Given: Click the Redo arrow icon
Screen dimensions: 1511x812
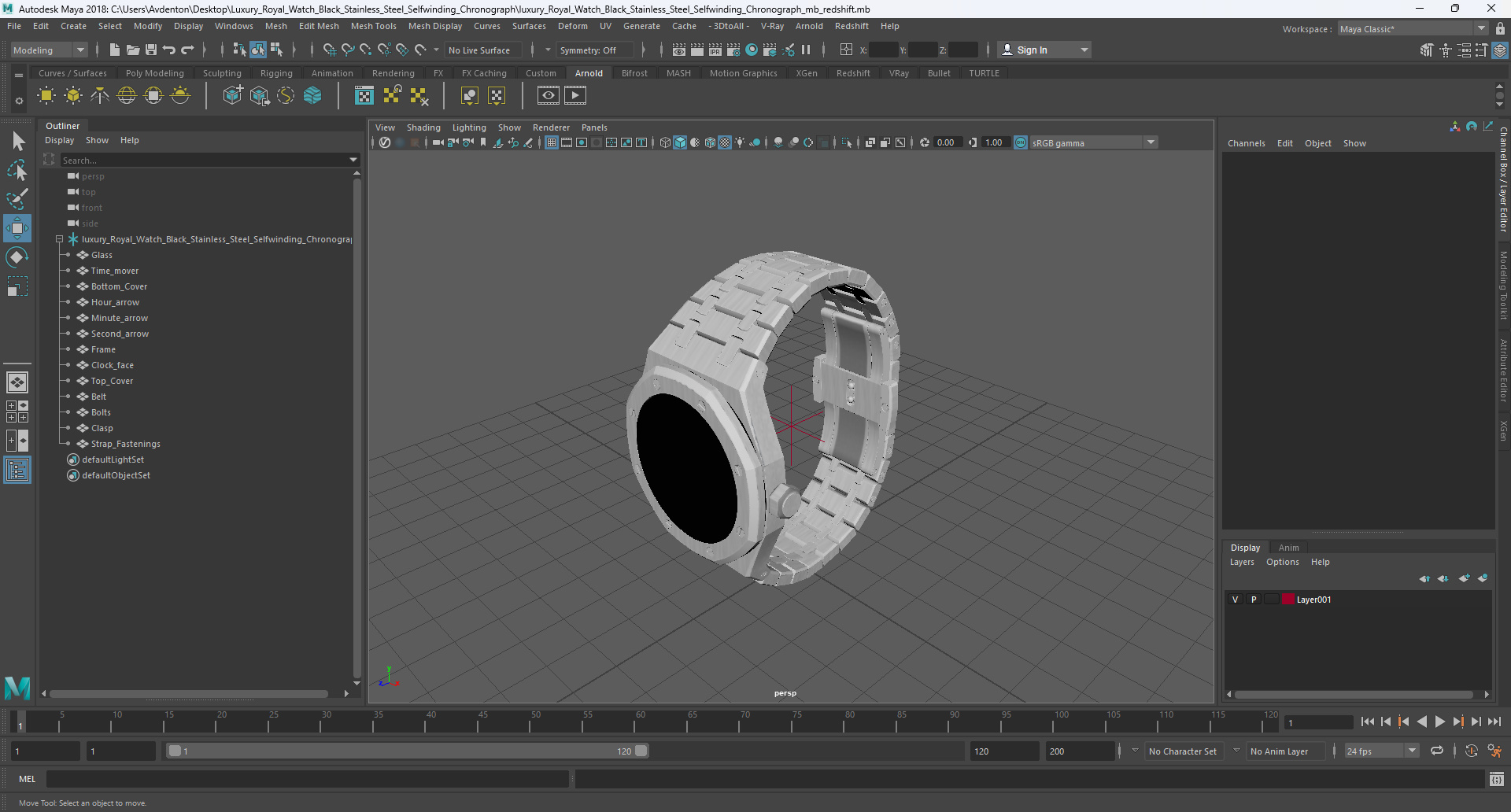Looking at the screenshot, I should pos(187,50).
